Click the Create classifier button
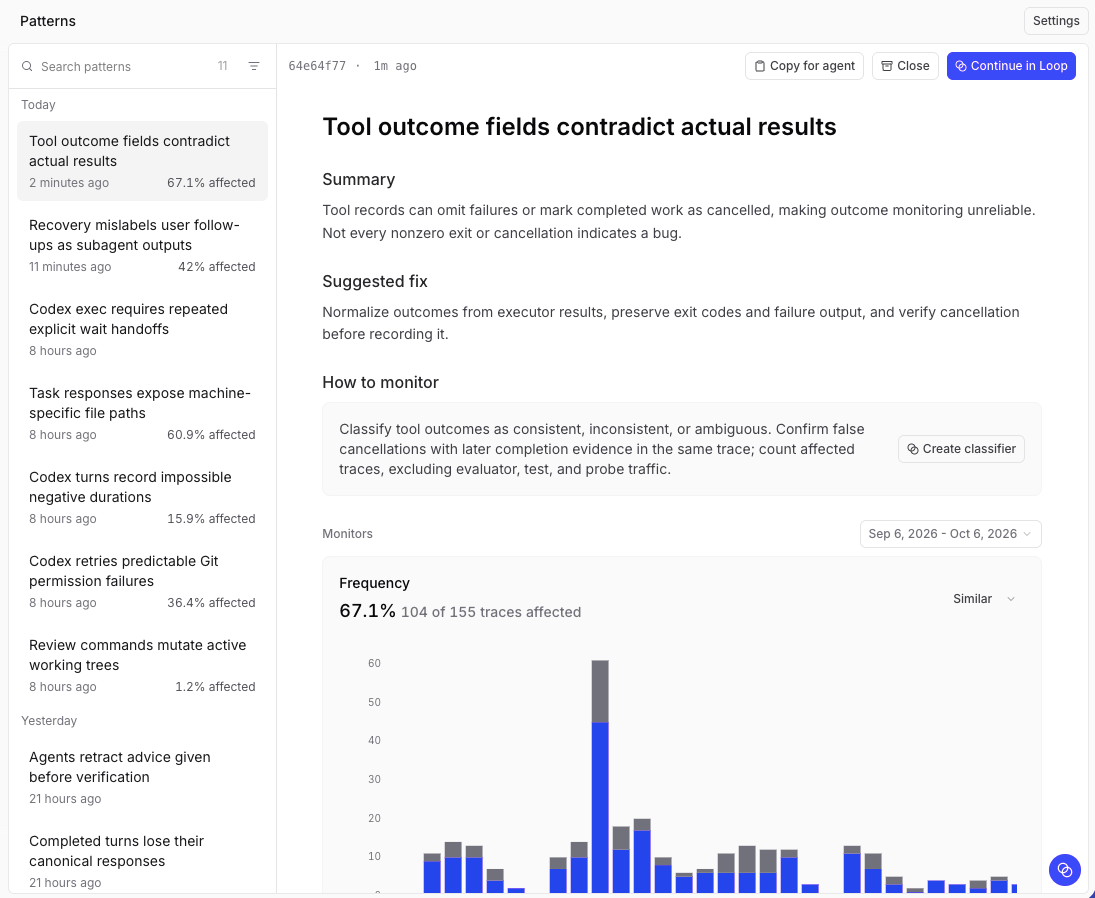 pyautogui.click(x=962, y=449)
